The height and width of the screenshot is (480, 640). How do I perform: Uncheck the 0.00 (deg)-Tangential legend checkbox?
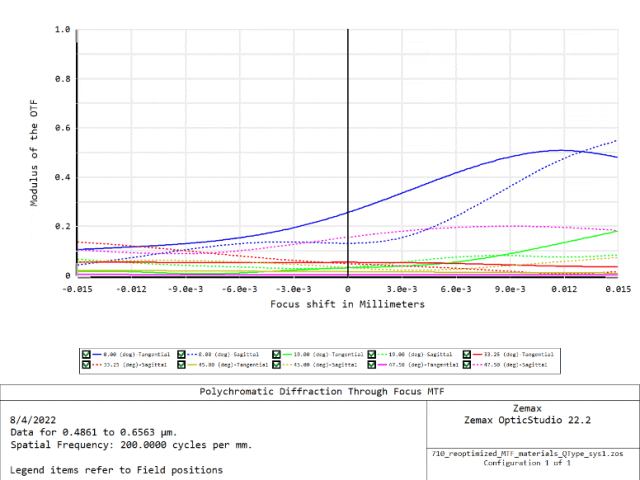click(x=86, y=354)
